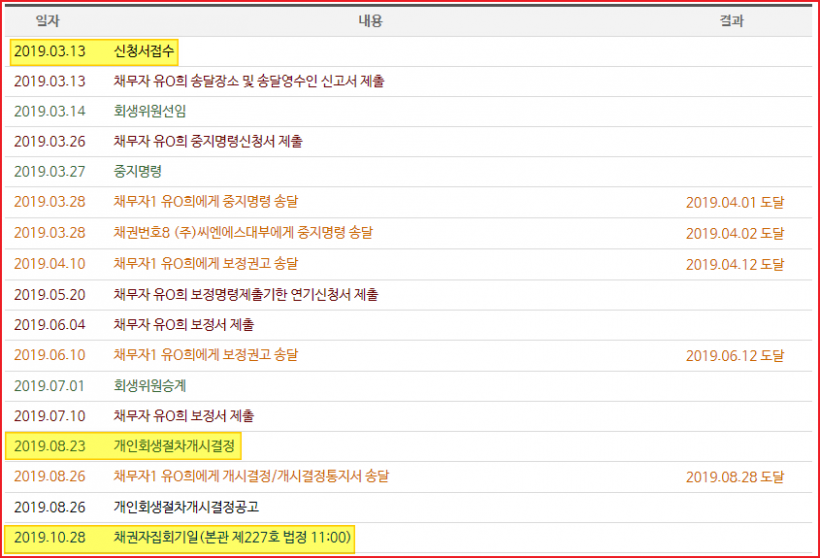Click the date '2019.04.10'

50,264
